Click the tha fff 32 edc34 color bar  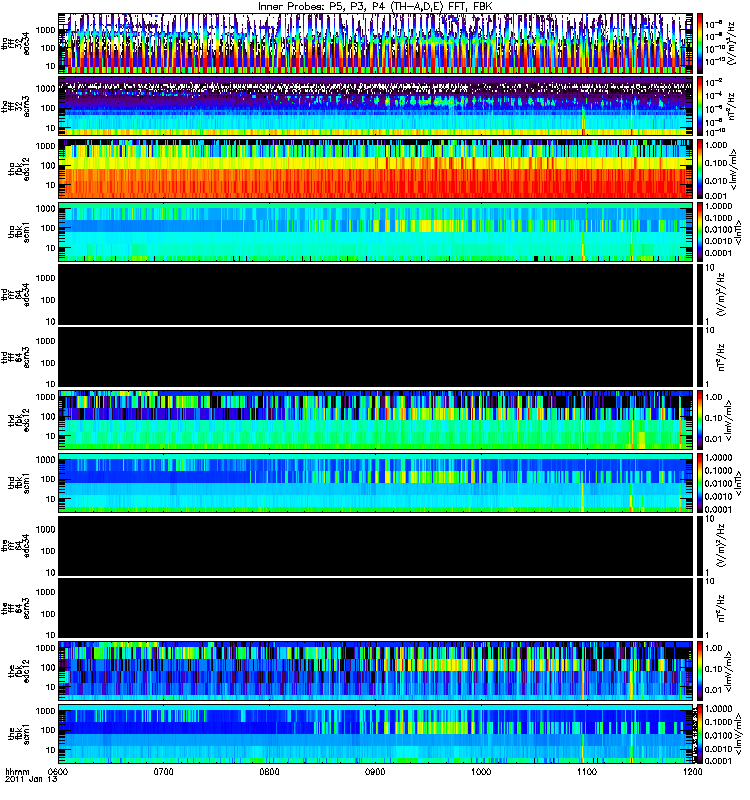[x=700, y=43]
